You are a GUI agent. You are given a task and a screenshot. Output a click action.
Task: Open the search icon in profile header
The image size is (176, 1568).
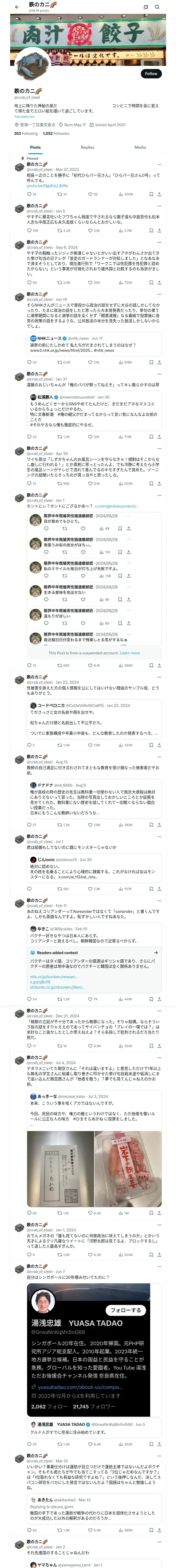pos(157,7)
